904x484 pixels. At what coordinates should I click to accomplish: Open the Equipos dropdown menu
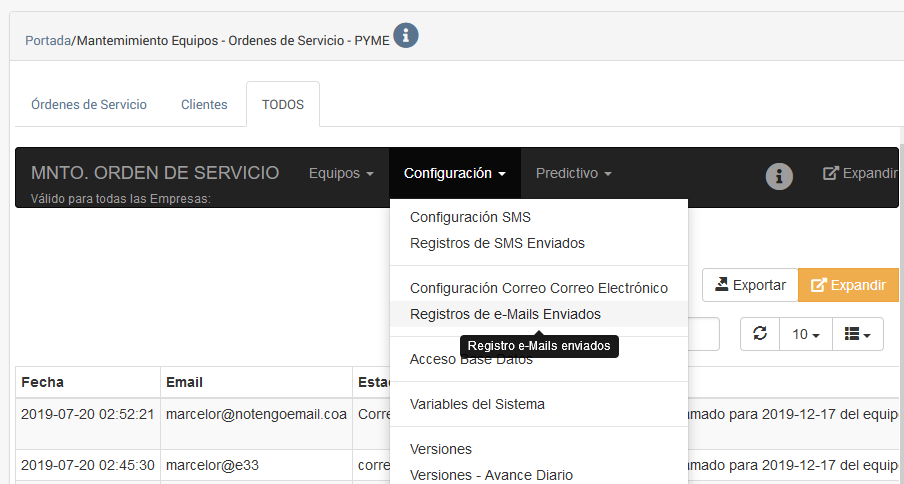340,173
